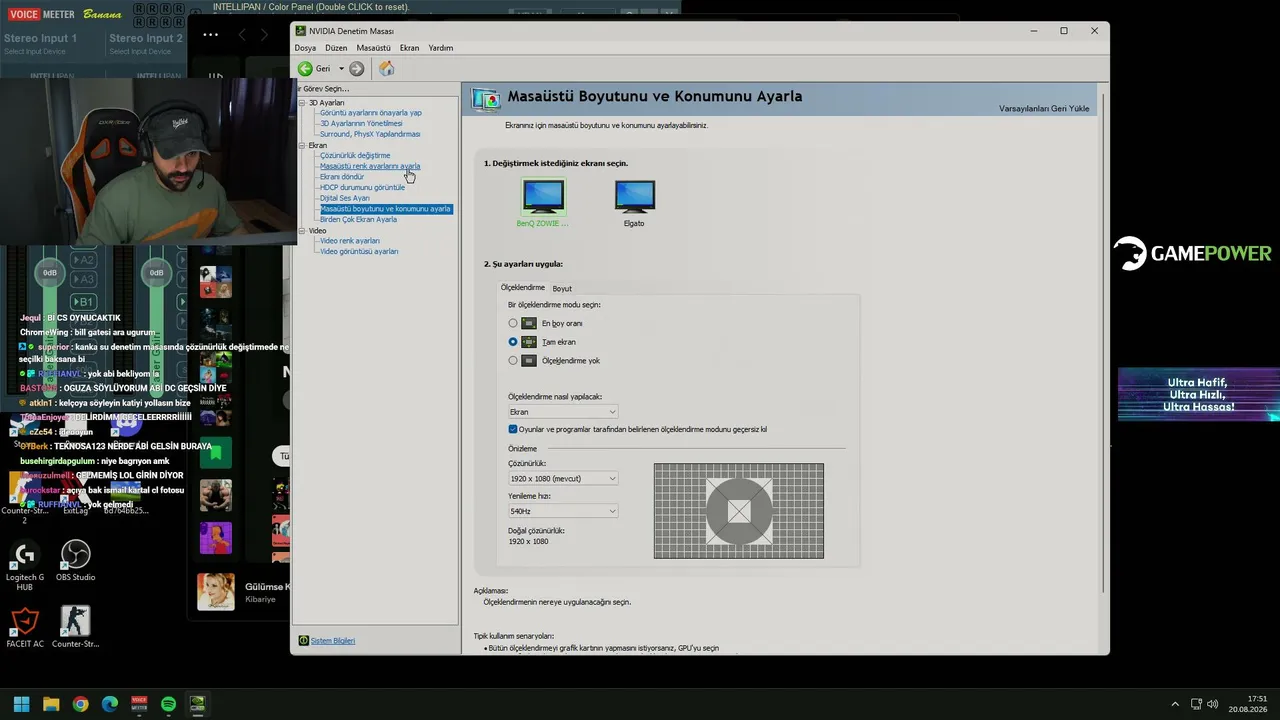Image resolution: width=1280 pixels, height=720 pixels.
Task: Switch to the Ölçeklendirme tab
Action: pos(523,287)
